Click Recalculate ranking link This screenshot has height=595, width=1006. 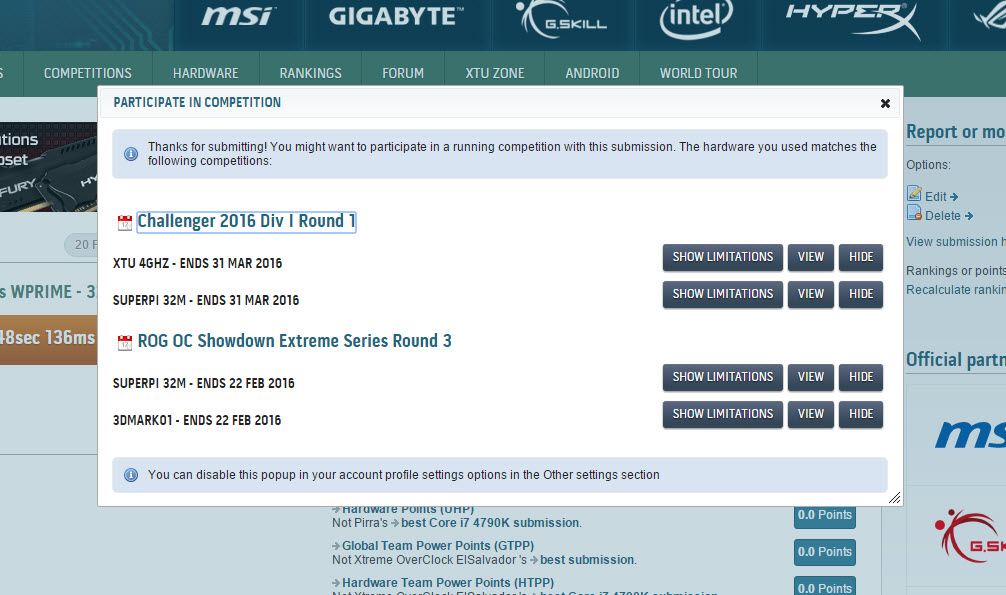(956, 289)
